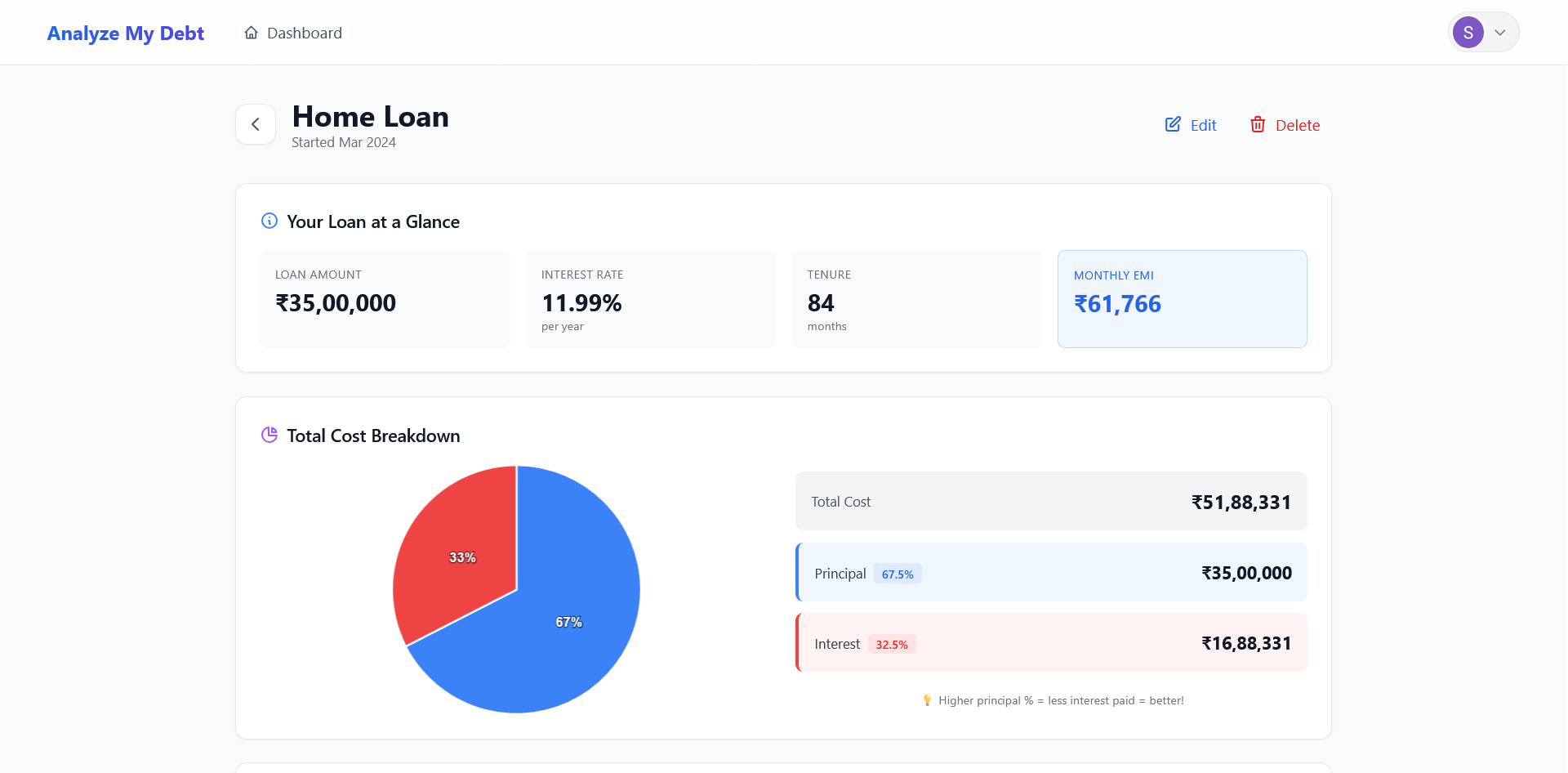Viewport: 1568px width, 773px height.
Task: Click the red trash icon
Action: click(1258, 124)
